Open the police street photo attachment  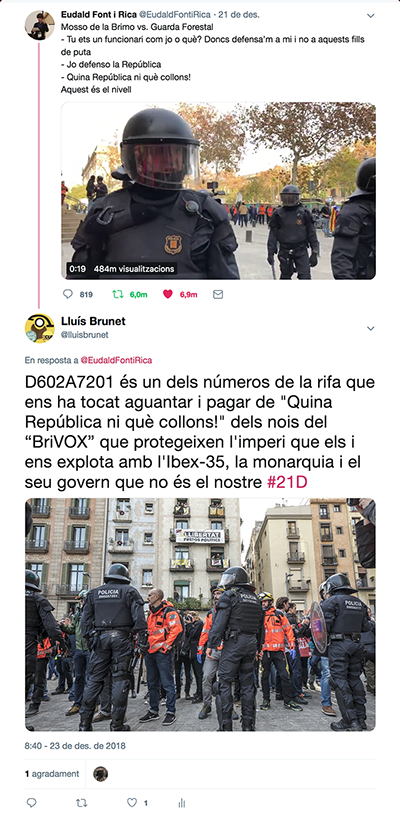tap(200, 614)
